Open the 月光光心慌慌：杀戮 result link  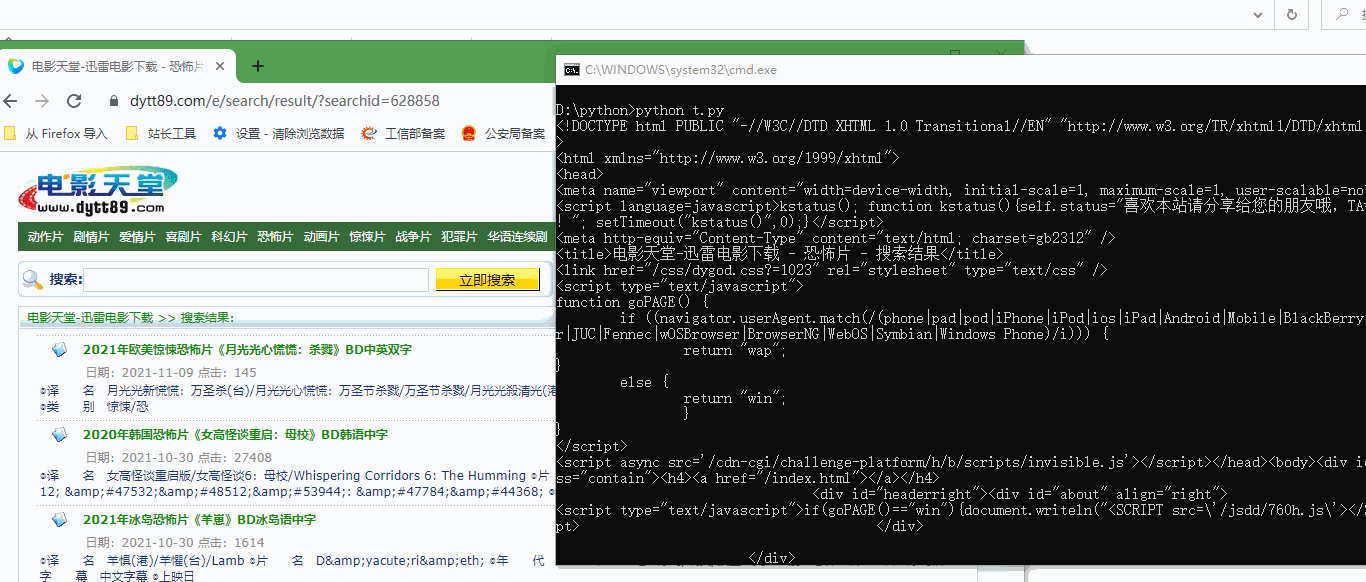pos(248,350)
